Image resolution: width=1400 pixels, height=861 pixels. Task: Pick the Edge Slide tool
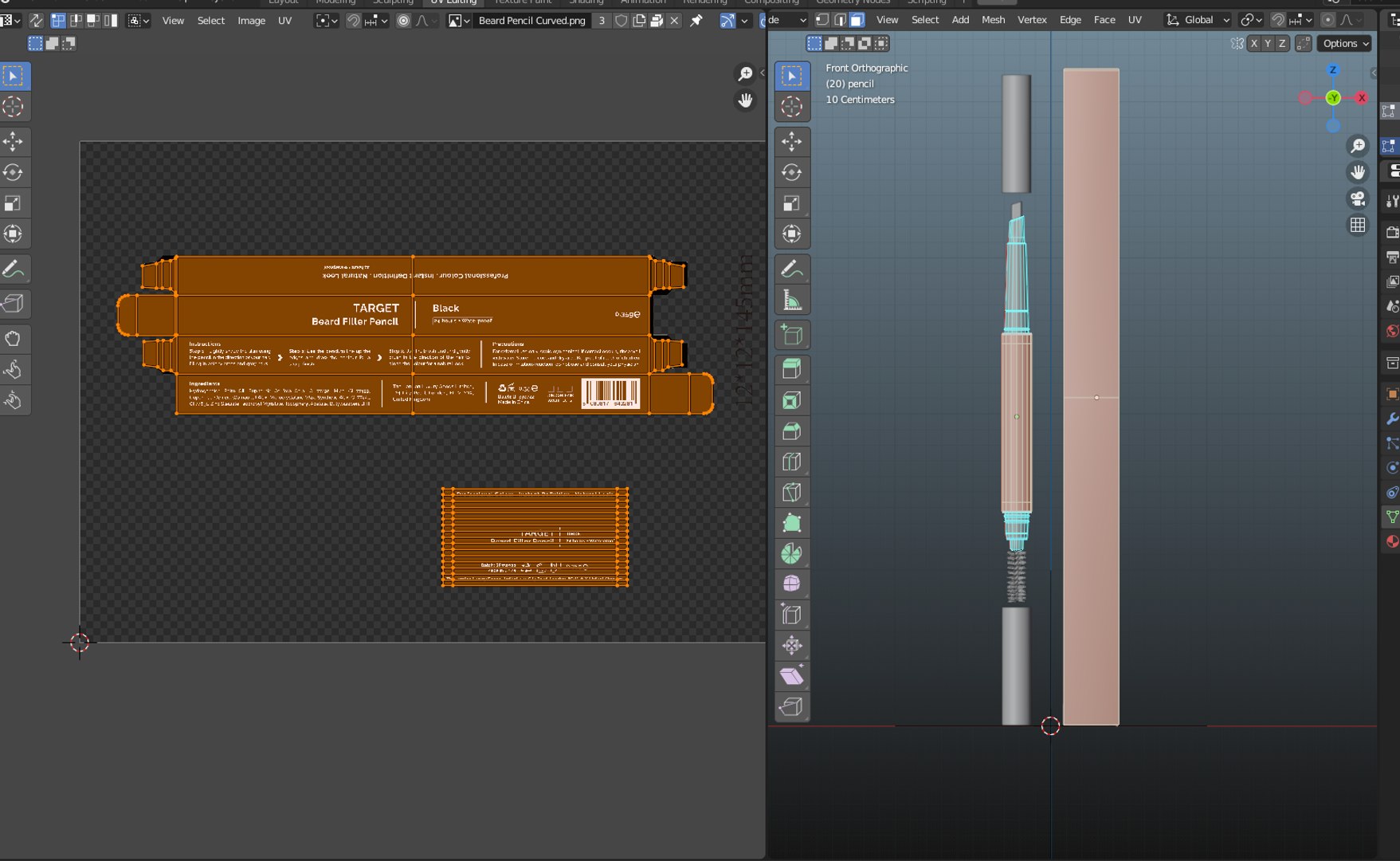click(792, 615)
